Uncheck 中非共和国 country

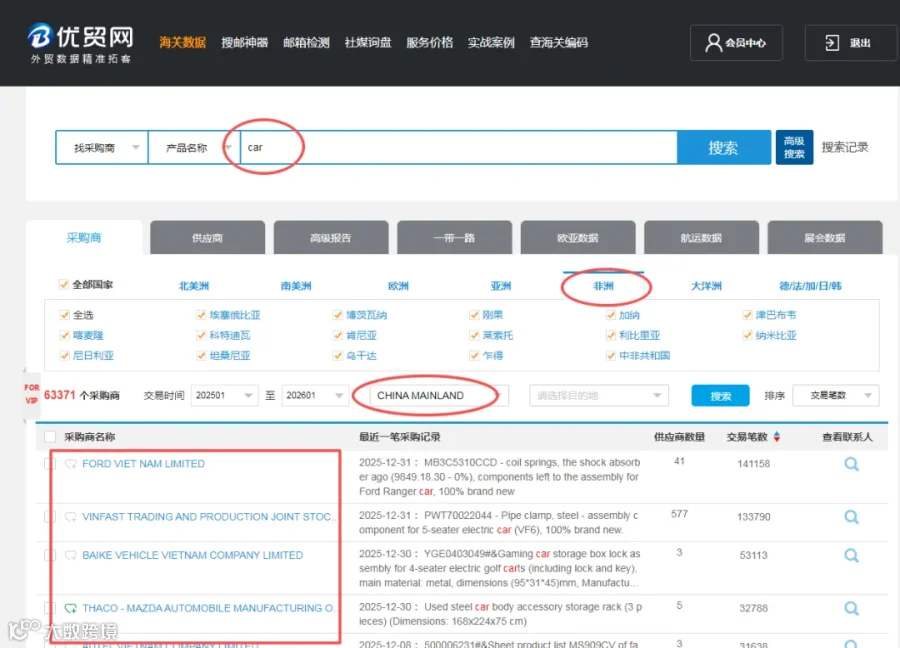click(611, 355)
